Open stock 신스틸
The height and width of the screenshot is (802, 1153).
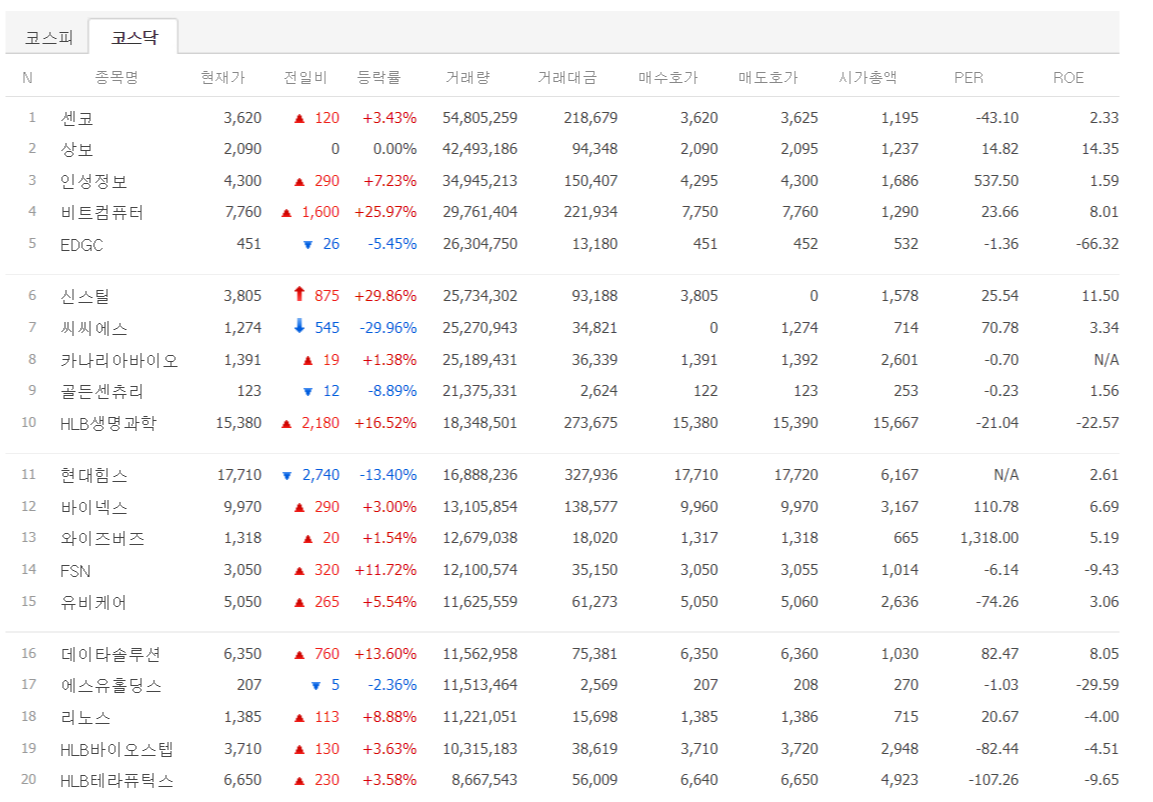85,296
